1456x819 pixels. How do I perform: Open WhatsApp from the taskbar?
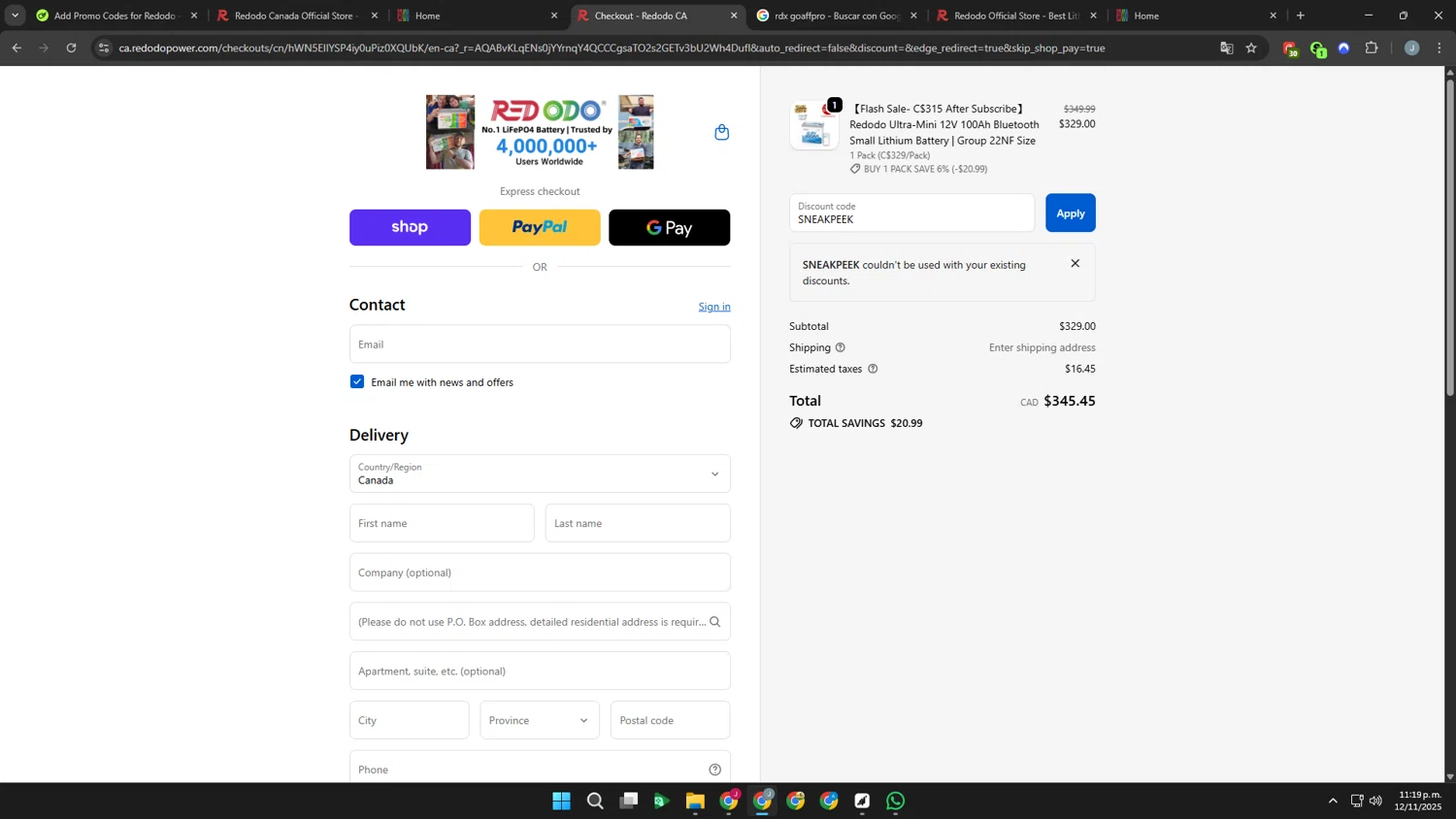(896, 801)
